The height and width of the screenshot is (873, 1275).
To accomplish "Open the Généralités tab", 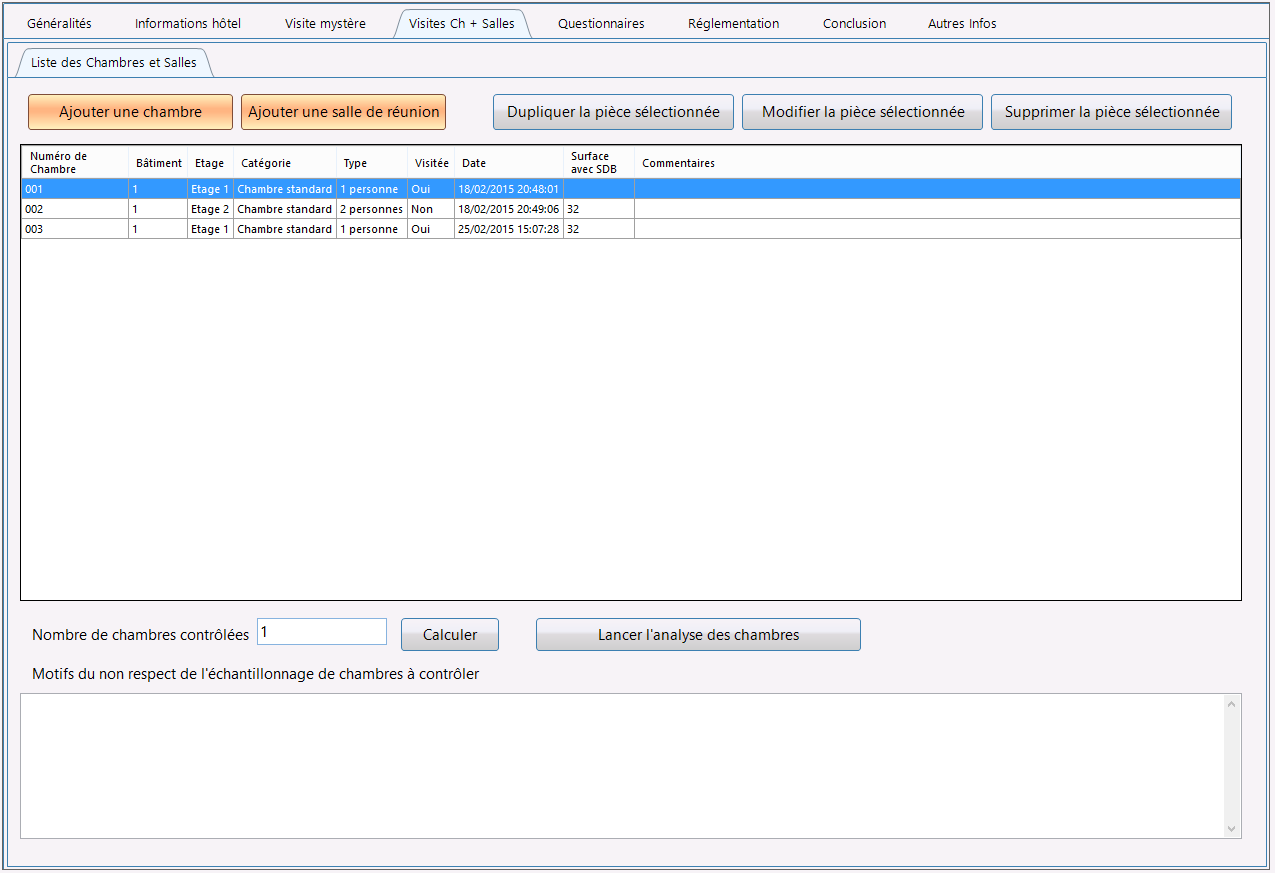I will (x=59, y=23).
